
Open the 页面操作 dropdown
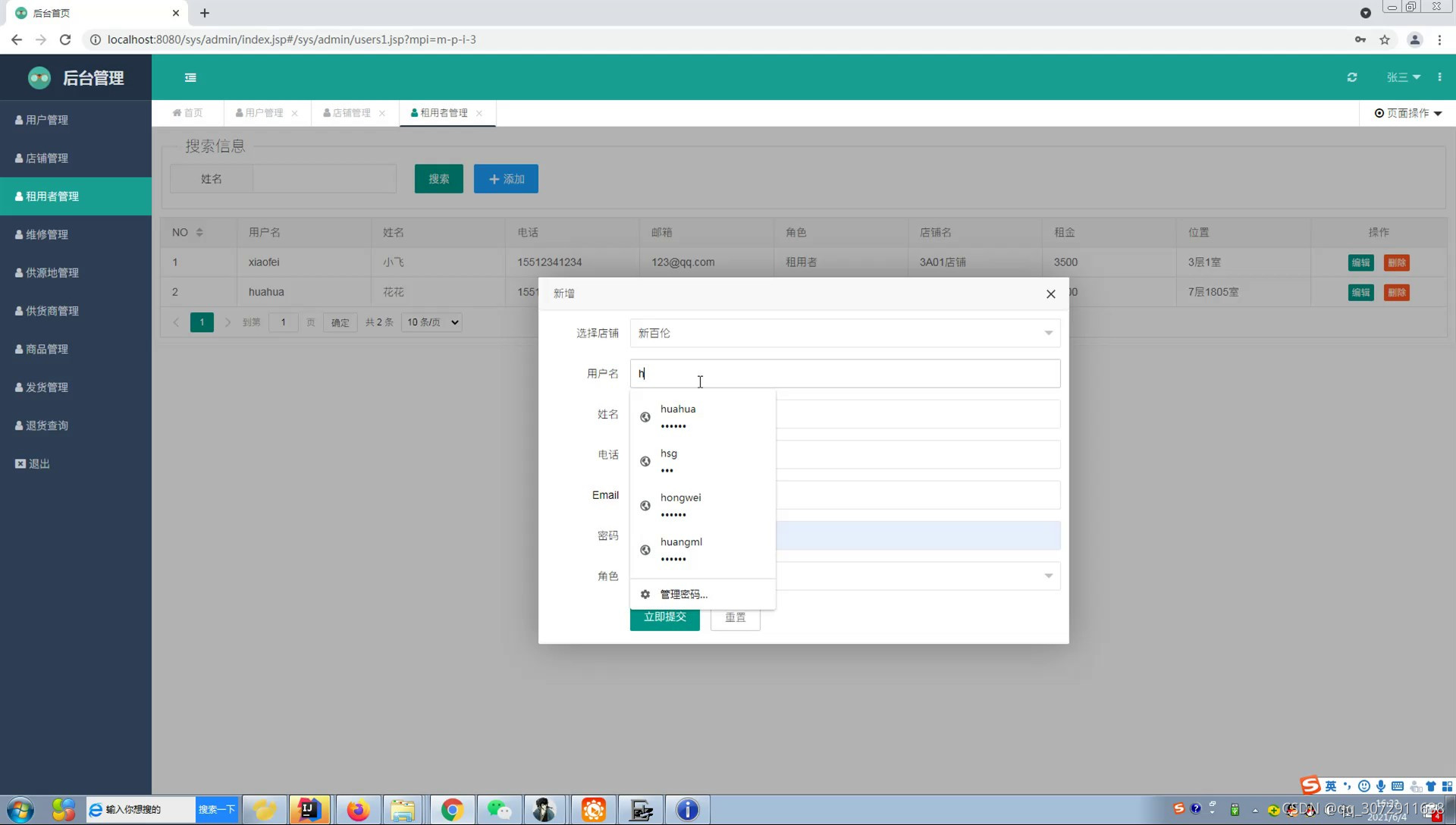[1408, 113]
